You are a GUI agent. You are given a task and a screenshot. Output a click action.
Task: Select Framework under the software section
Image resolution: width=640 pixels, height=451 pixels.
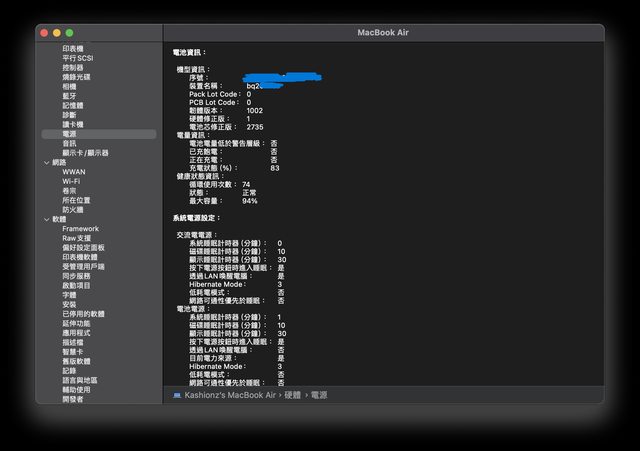(80, 229)
